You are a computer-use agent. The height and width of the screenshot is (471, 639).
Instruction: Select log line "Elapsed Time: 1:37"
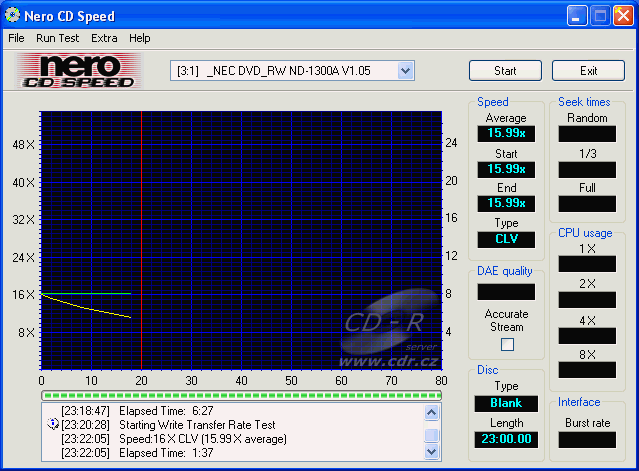coord(166,453)
